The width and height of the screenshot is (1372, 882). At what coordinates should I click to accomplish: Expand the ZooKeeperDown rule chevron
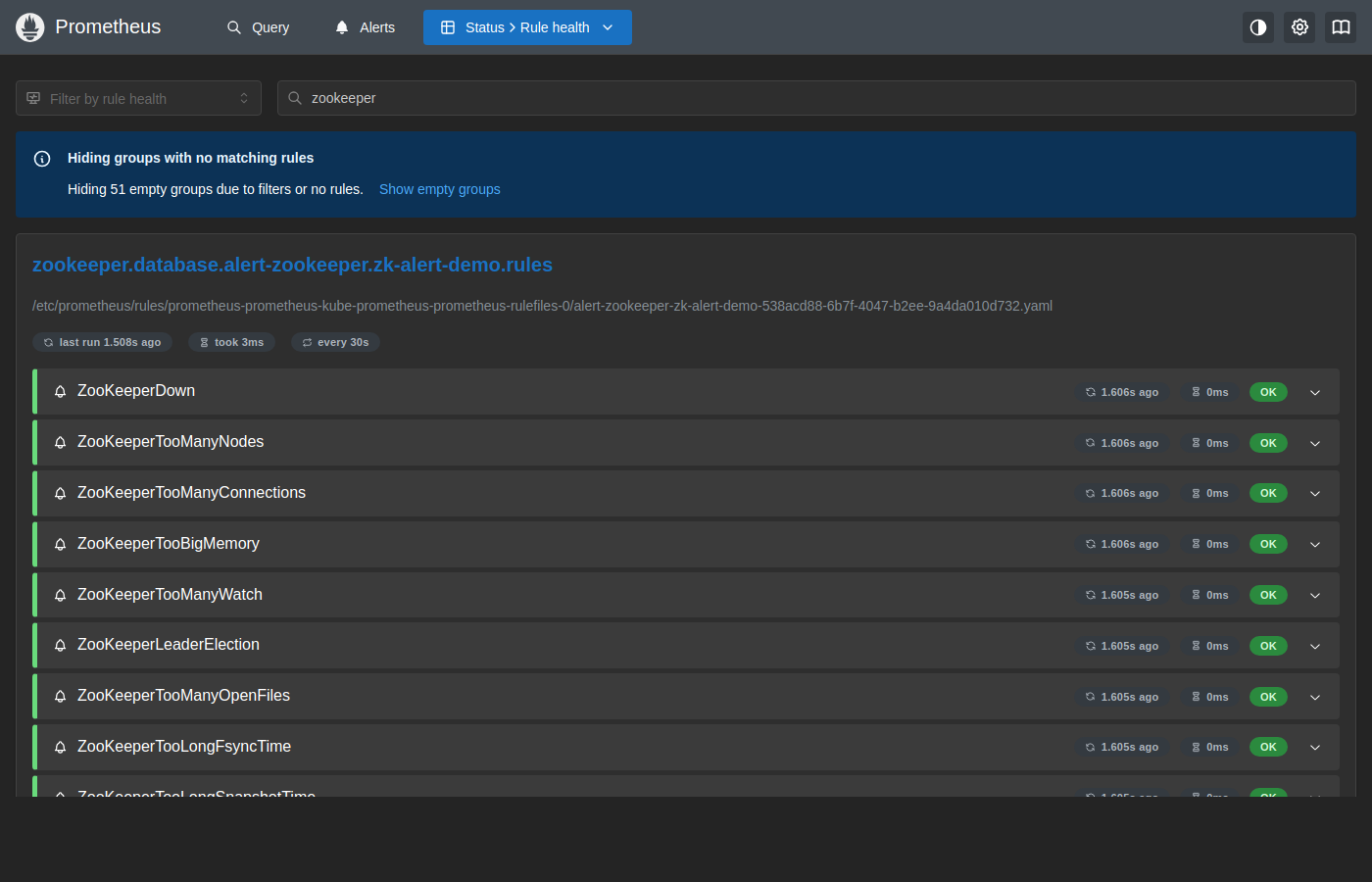coord(1315,392)
